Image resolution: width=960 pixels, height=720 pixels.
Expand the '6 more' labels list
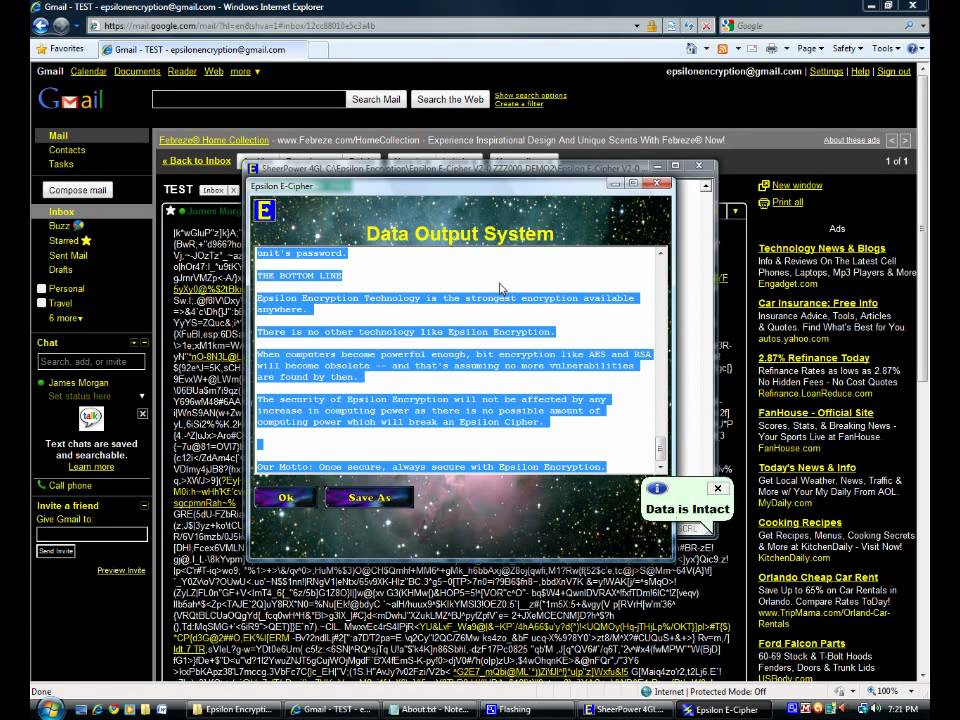pyautogui.click(x=66, y=318)
